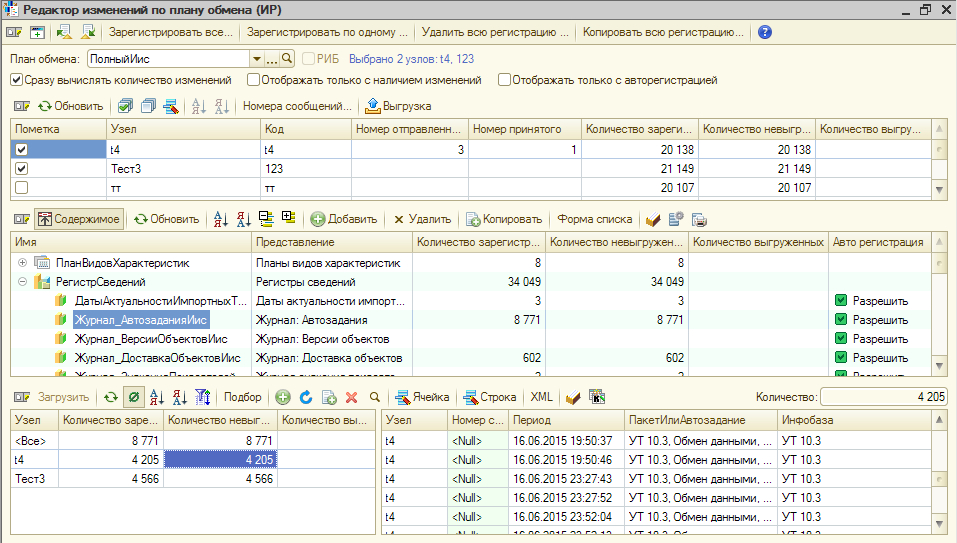Click the funnel filter icon in bottom toolbar

coord(203,397)
